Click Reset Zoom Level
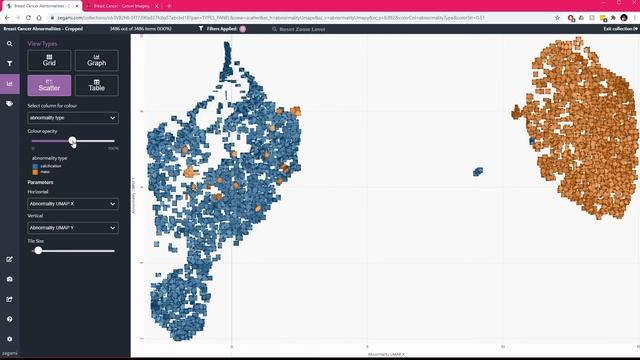640x360 pixels. tap(299, 29)
